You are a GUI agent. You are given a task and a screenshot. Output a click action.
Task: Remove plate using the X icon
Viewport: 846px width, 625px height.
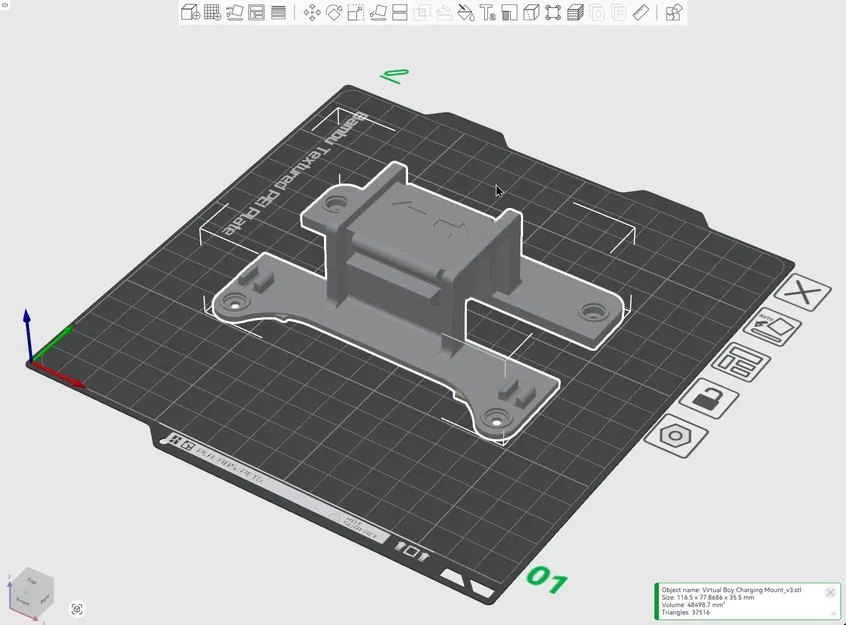tap(803, 293)
